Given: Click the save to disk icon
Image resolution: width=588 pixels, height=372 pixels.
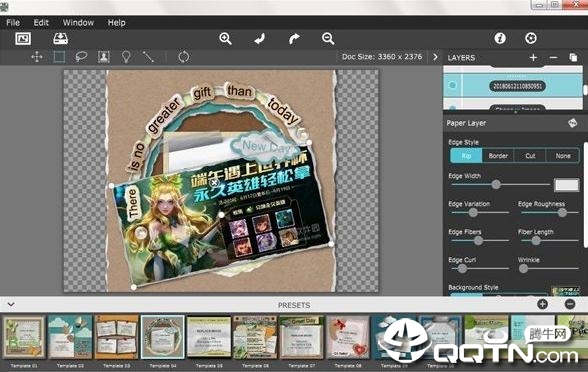Looking at the screenshot, I should click(x=60, y=39).
